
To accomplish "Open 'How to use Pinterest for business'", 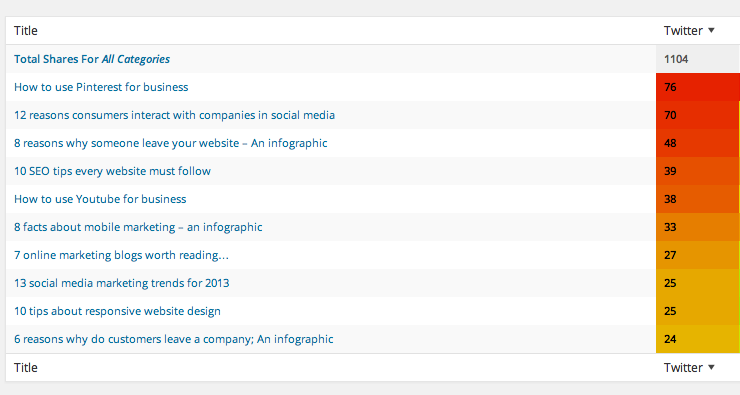I will pyautogui.click(x=101, y=87).
